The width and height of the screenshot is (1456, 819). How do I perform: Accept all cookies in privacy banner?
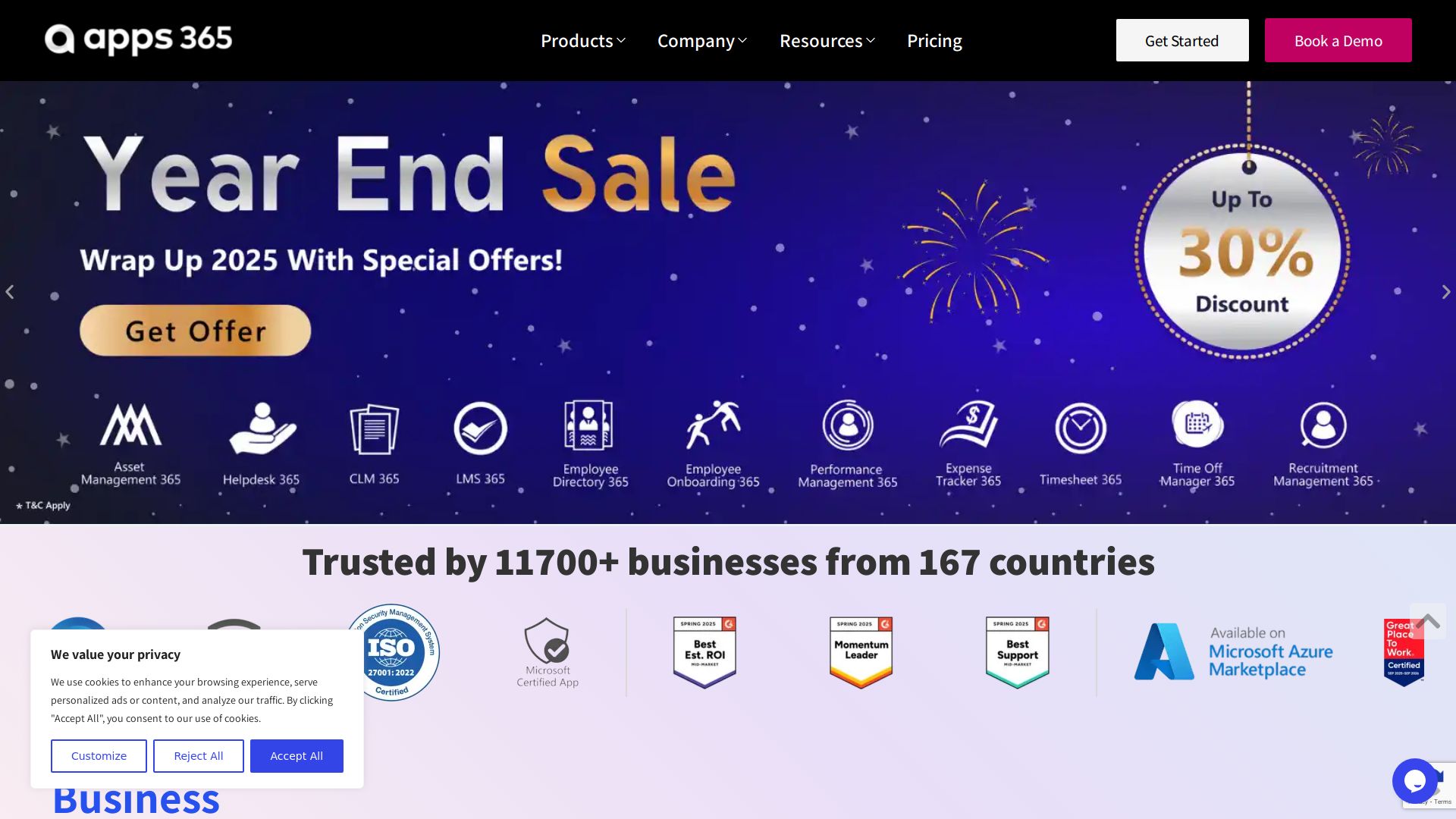(x=297, y=756)
